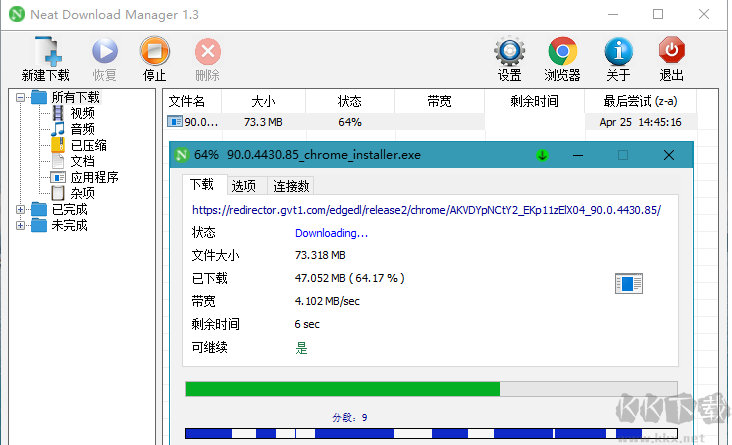Collapse the 所有下载 tree node
732x445 pixels.
coord(20,98)
